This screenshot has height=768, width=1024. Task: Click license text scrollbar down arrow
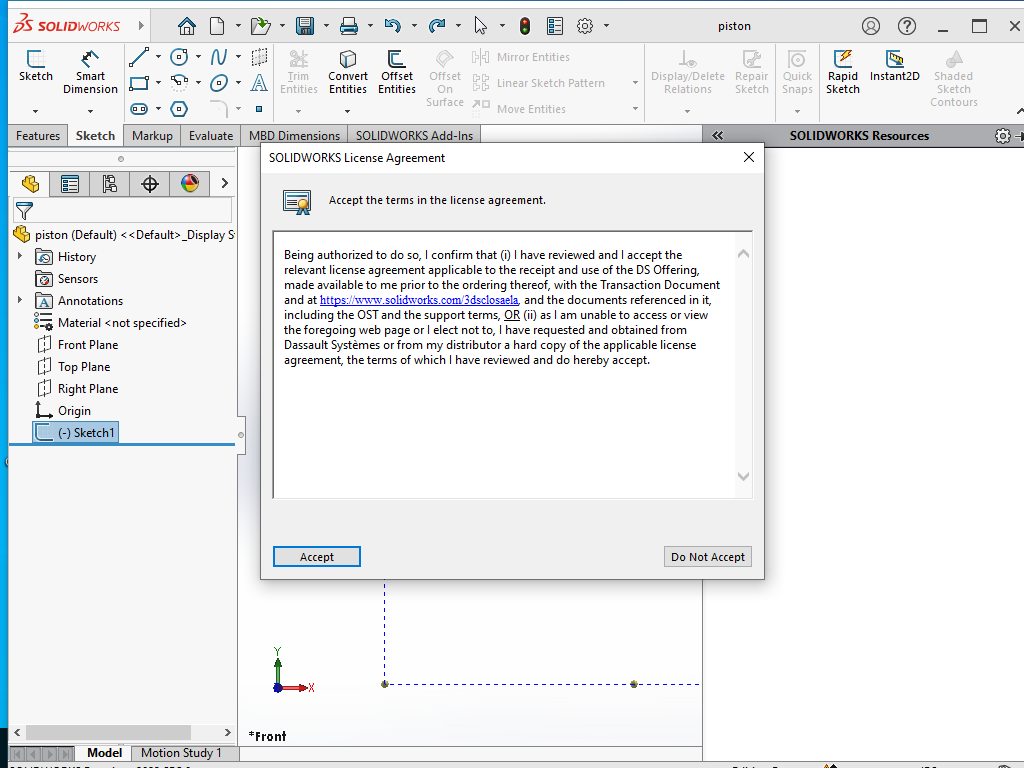coord(743,477)
